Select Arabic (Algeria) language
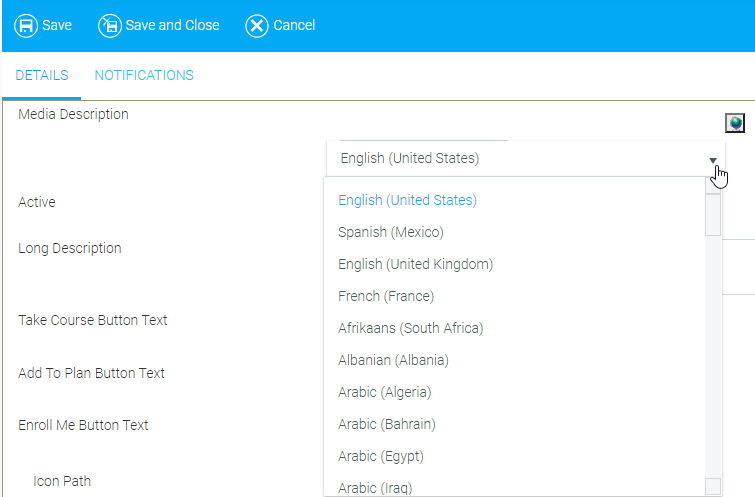The height and width of the screenshot is (497, 755). pyautogui.click(x=385, y=392)
